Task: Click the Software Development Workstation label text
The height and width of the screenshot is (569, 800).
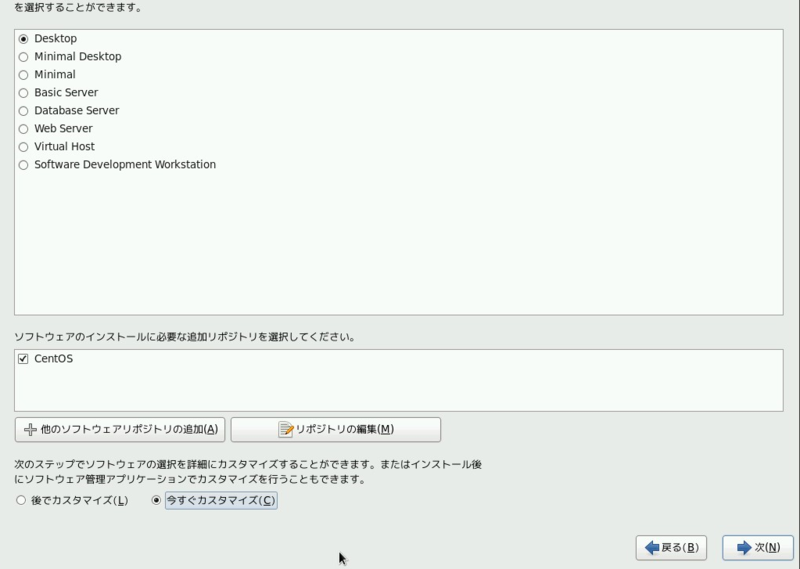Action: click(125, 164)
